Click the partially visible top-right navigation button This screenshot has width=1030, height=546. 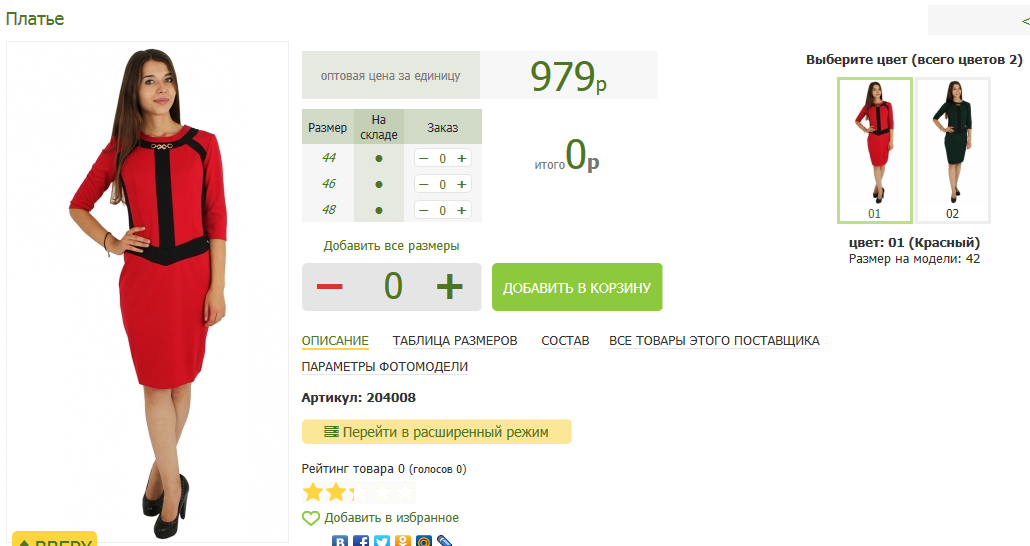pos(979,20)
